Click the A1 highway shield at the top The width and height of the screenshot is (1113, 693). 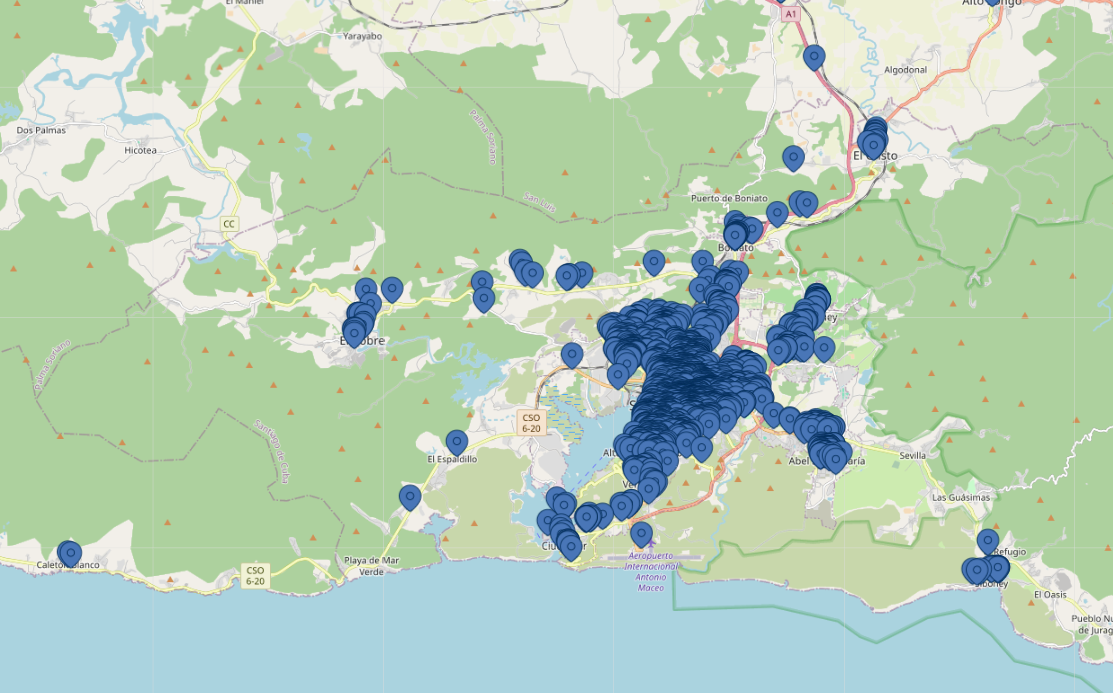791,15
